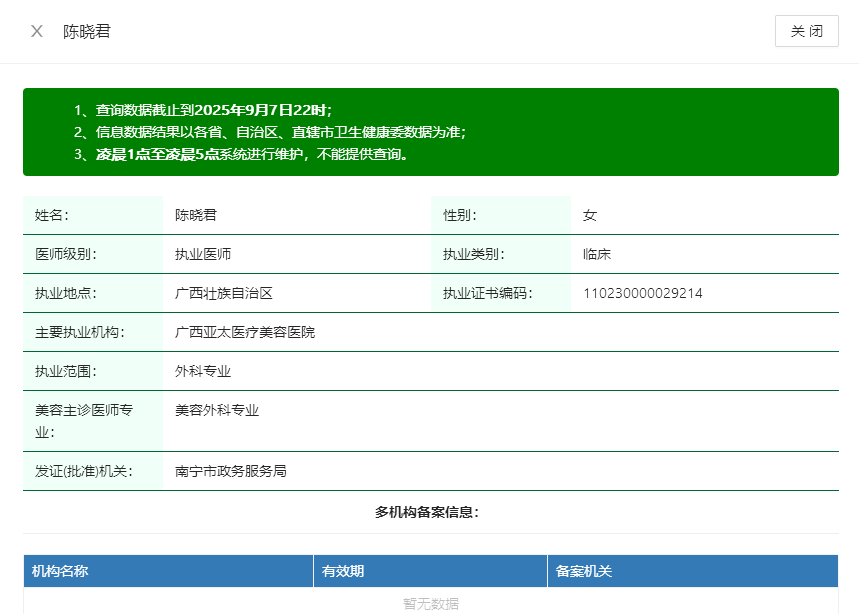Click the 关闭 button
Viewport: 859px width, 614px height.
pyautogui.click(x=806, y=31)
